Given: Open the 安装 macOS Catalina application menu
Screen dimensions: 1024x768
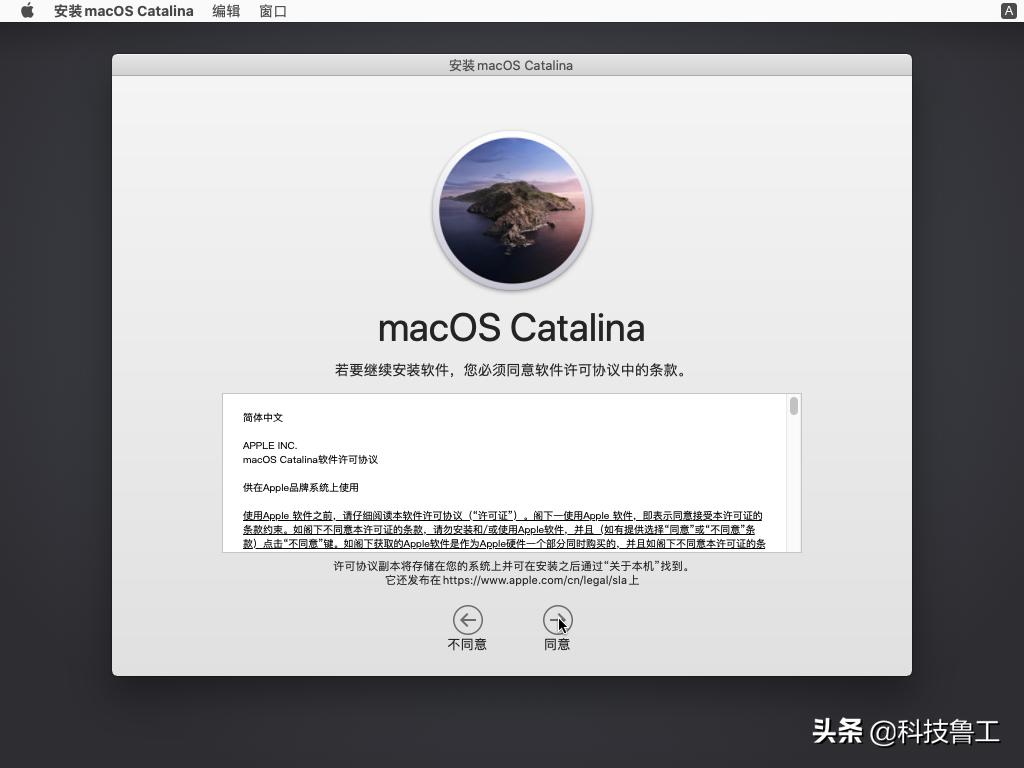Looking at the screenshot, I should tap(123, 11).
